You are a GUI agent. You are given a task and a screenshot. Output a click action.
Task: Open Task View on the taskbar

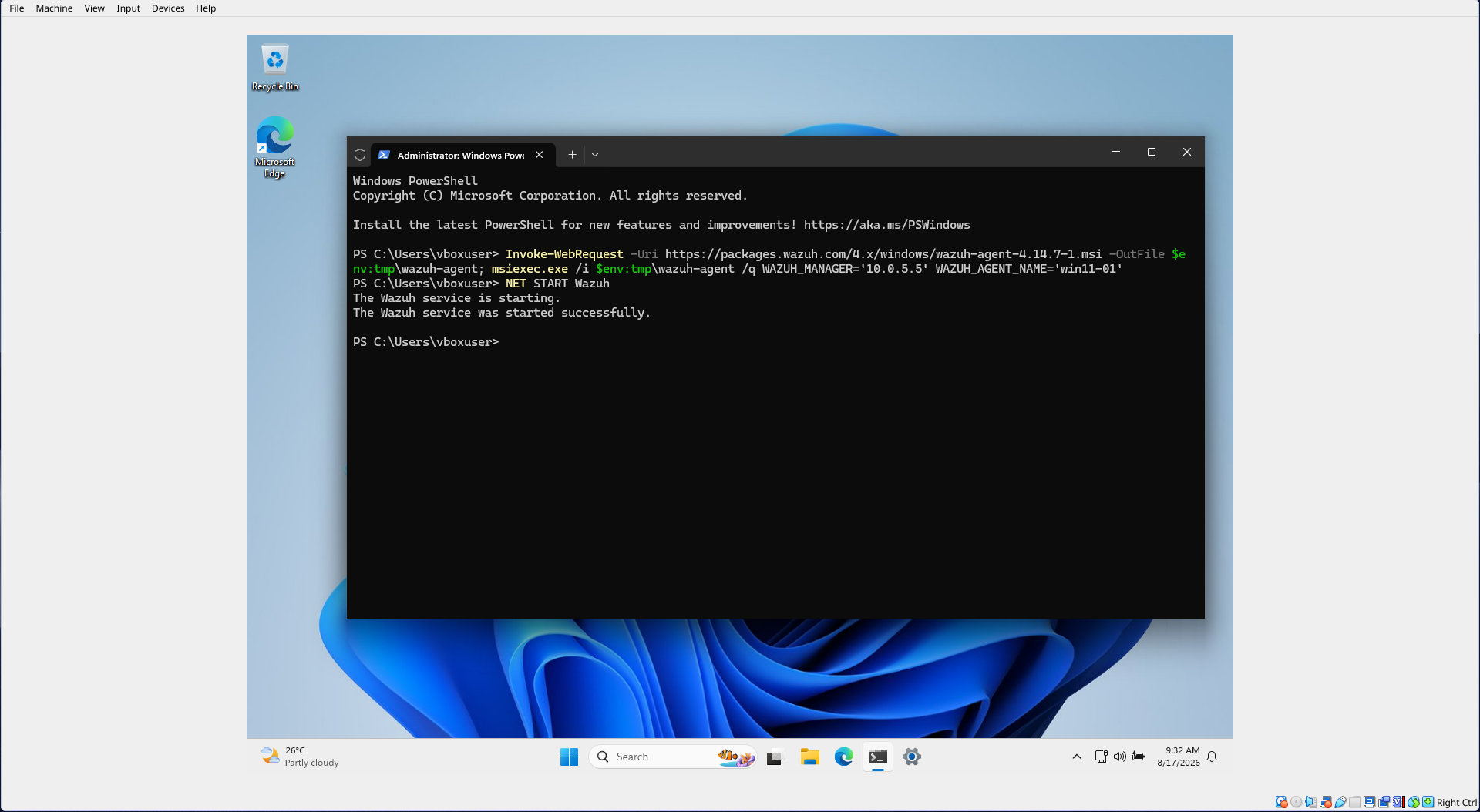[775, 757]
